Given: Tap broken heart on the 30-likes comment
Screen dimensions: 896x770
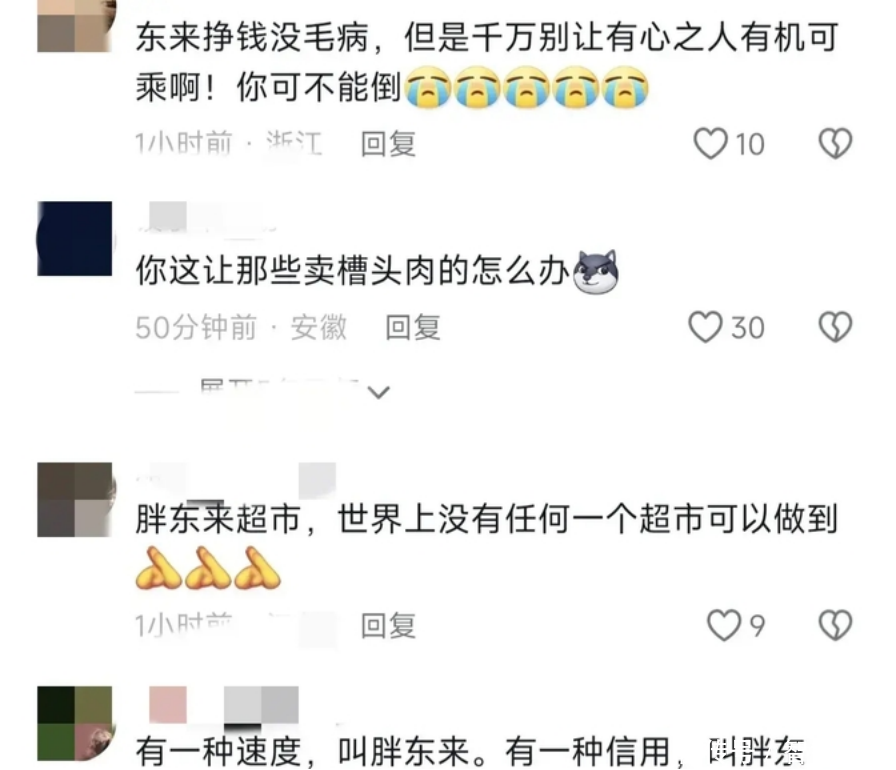Looking at the screenshot, I should point(835,327).
